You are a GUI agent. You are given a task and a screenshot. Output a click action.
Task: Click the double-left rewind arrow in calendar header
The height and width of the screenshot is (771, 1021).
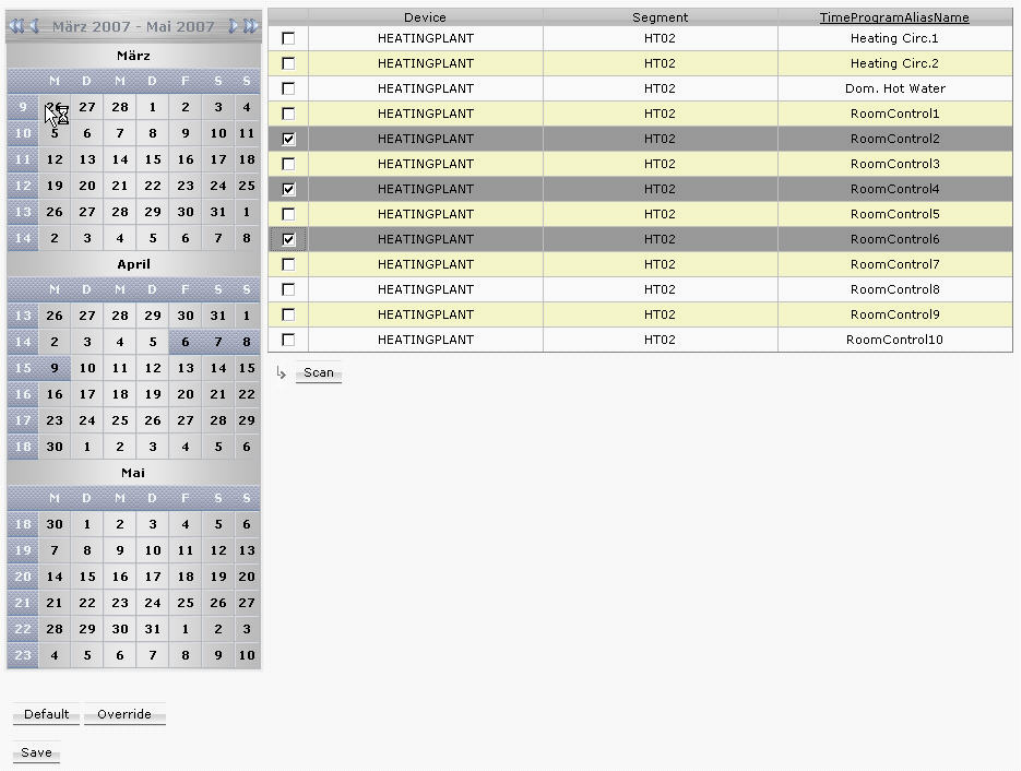coord(18,26)
